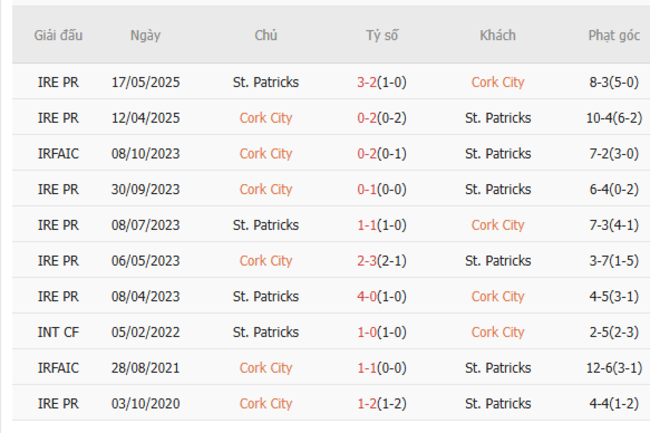Select the "Khách" column header
Image resolution: width=650 pixels, height=433 pixels.
(x=497, y=35)
